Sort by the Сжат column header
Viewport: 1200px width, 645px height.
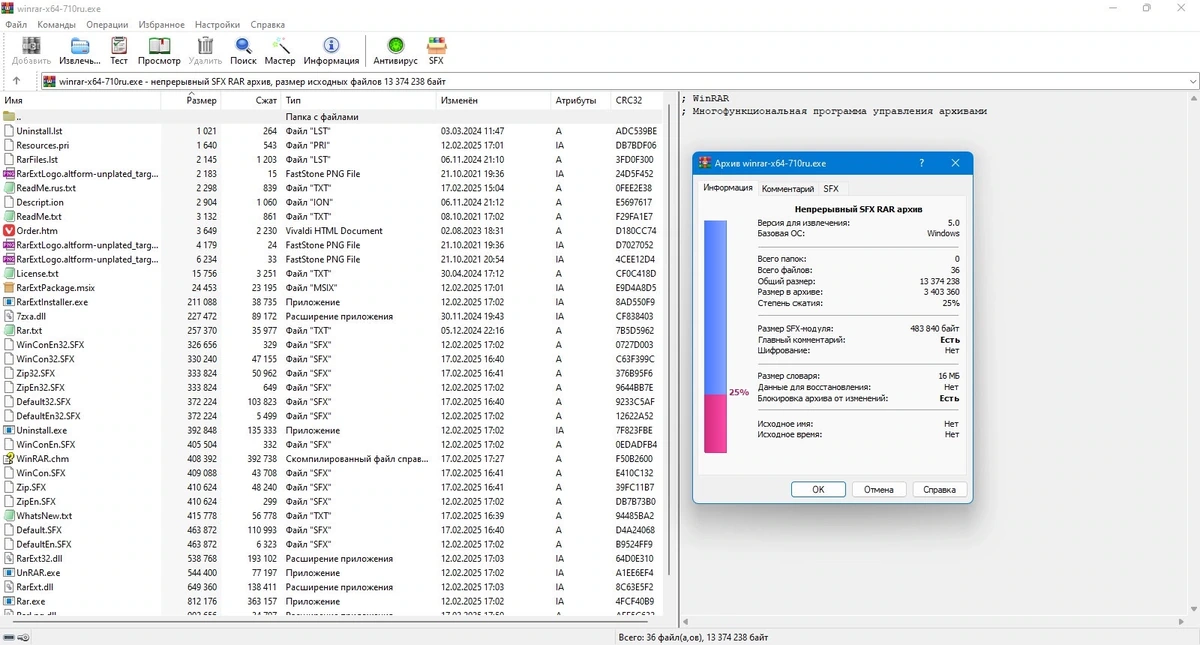[x=253, y=101]
